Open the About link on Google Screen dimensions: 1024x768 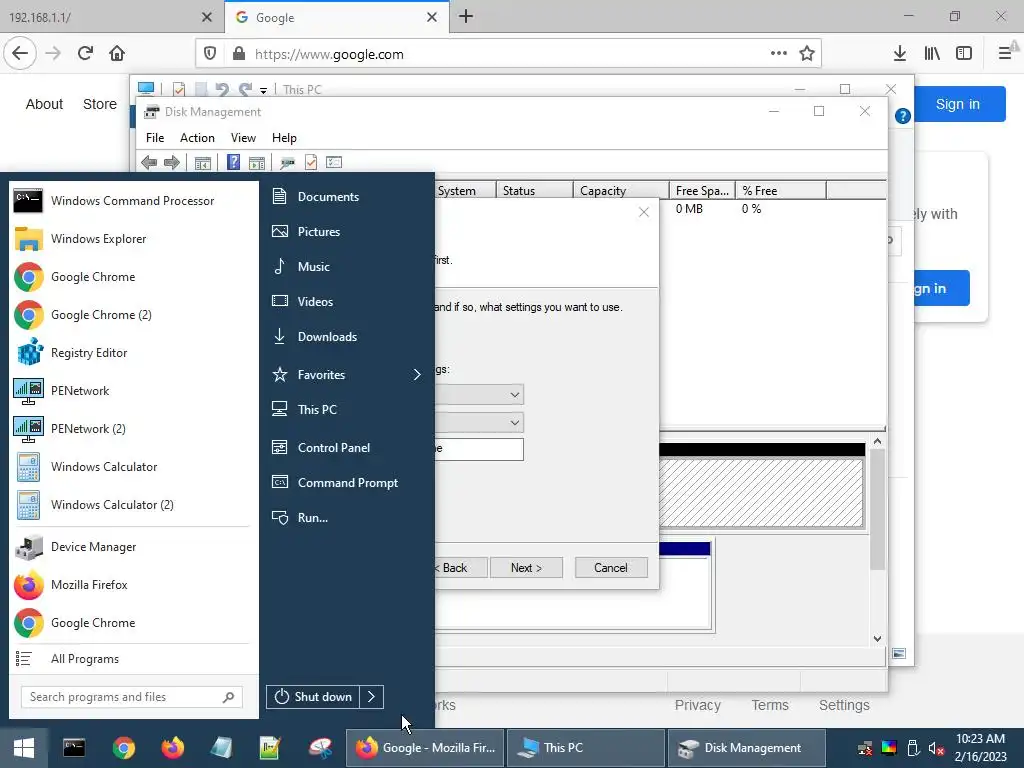[x=44, y=104]
